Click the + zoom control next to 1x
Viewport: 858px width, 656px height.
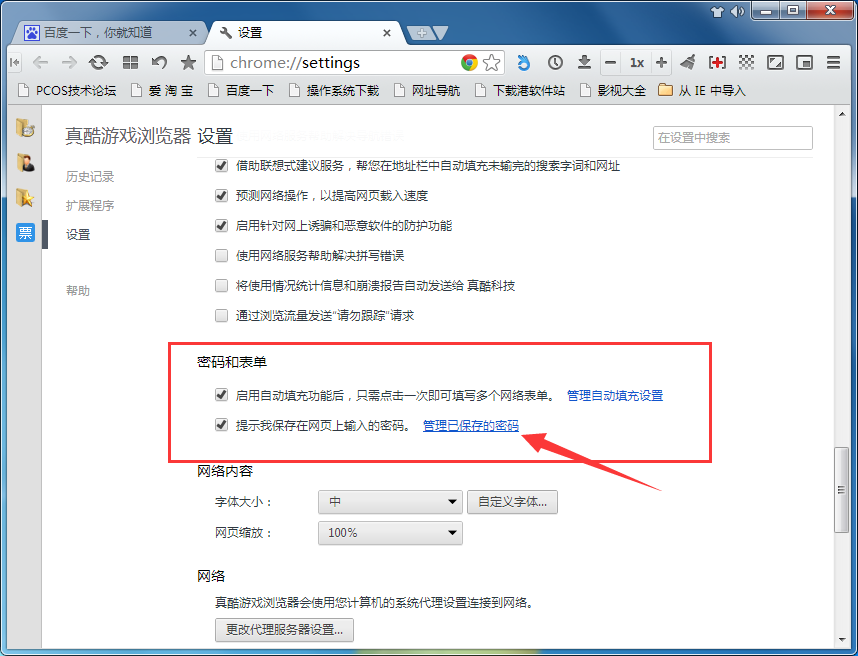[x=662, y=61]
